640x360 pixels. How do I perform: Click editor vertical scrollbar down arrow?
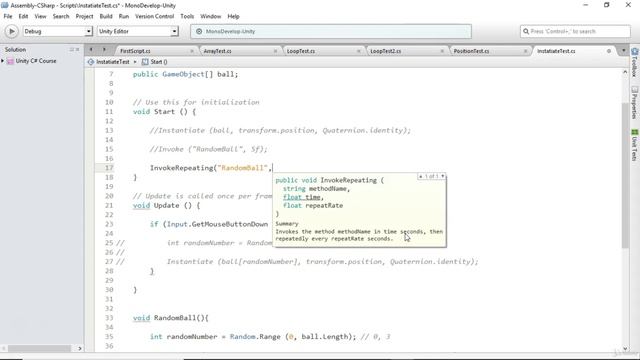(625, 349)
